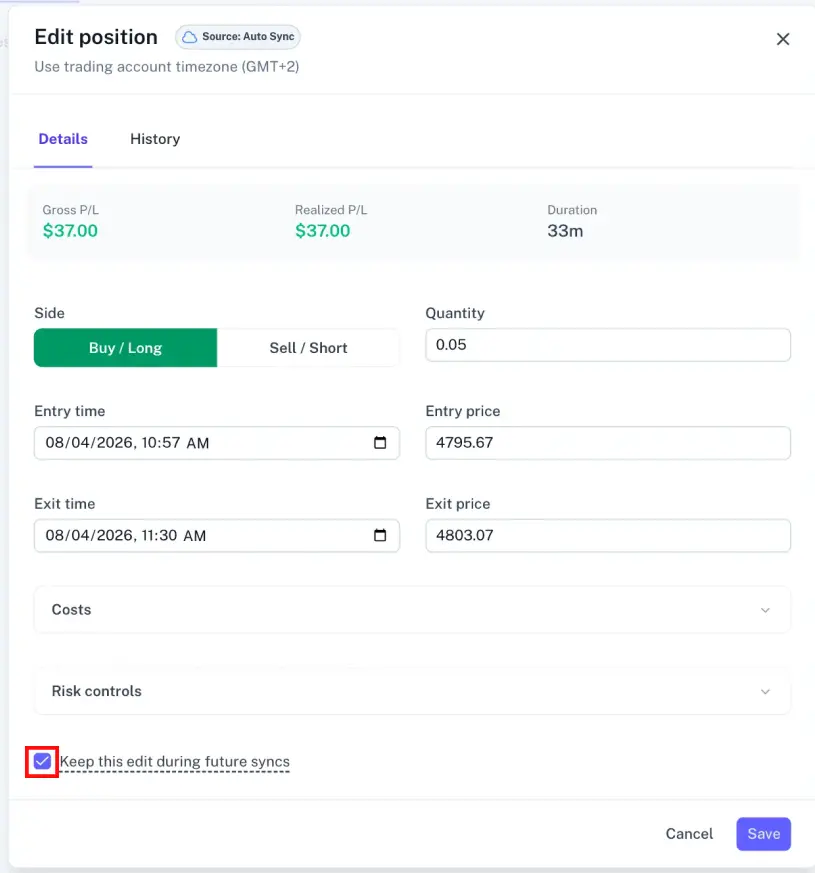
Task: Check Keep this edit during future syncs
Action: click(41, 761)
